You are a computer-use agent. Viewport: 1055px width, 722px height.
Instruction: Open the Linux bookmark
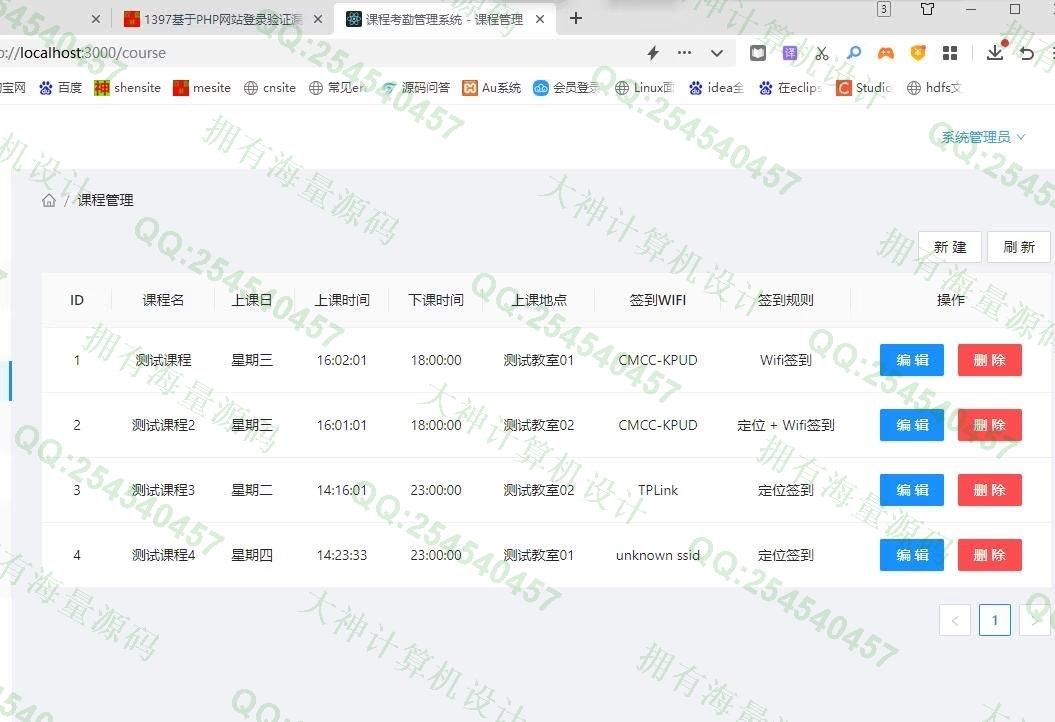pos(645,87)
